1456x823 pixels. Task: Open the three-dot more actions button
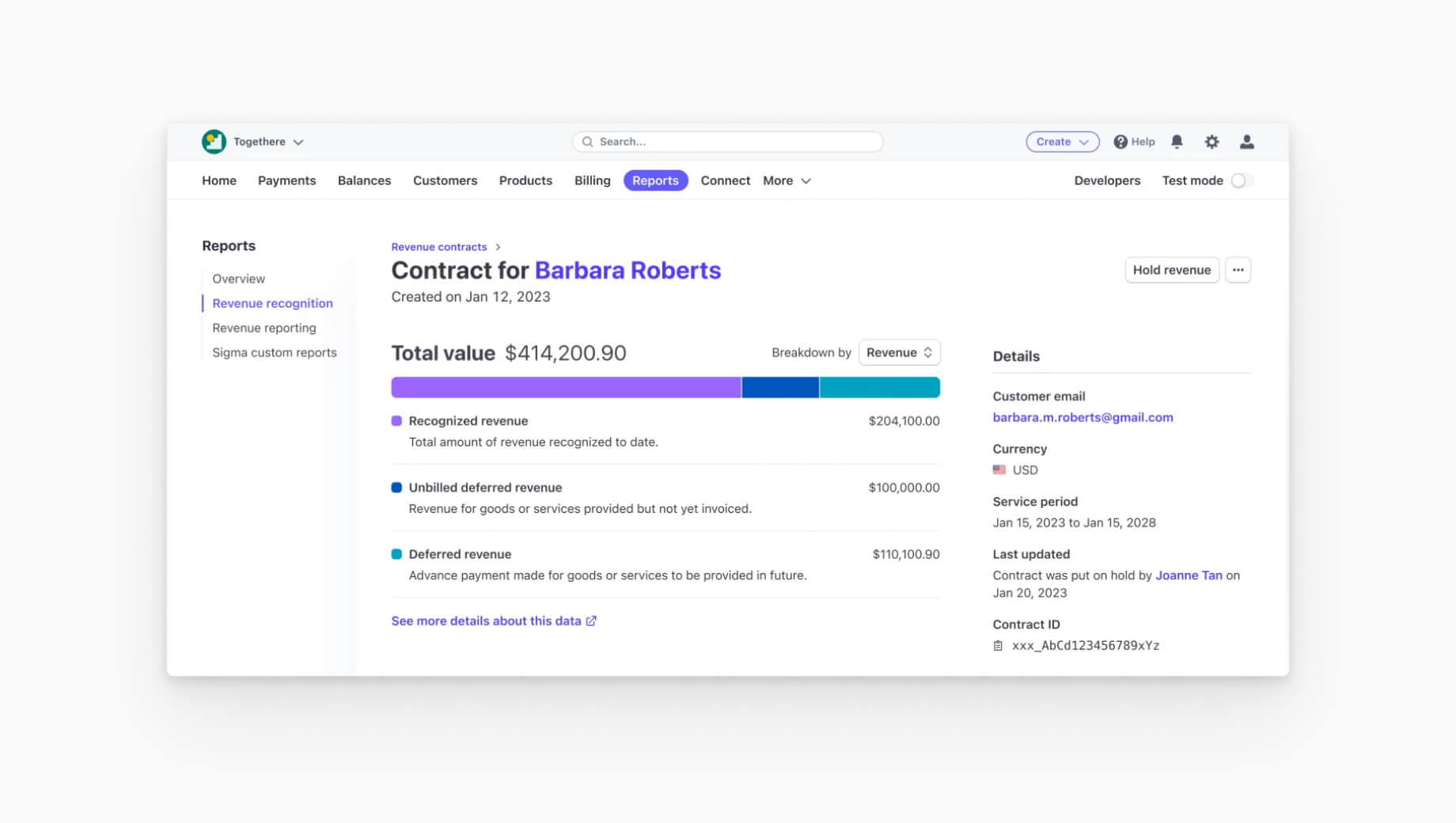(1238, 270)
